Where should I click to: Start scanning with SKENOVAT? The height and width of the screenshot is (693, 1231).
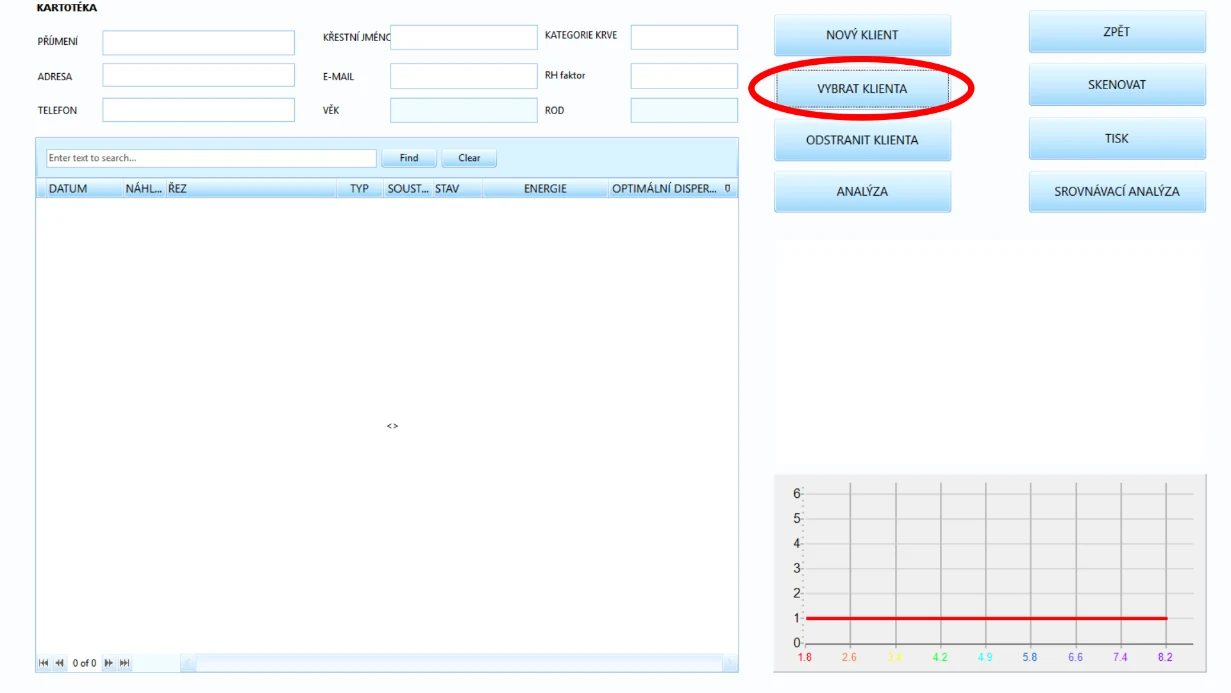tap(1117, 85)
